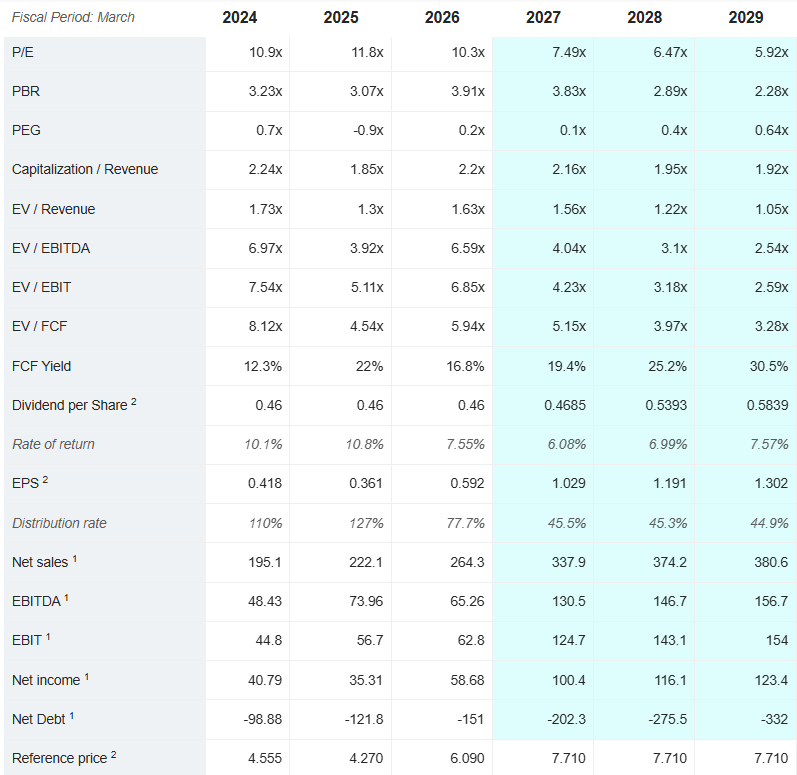Click the EBITDA value 156.7

[771, 602]
